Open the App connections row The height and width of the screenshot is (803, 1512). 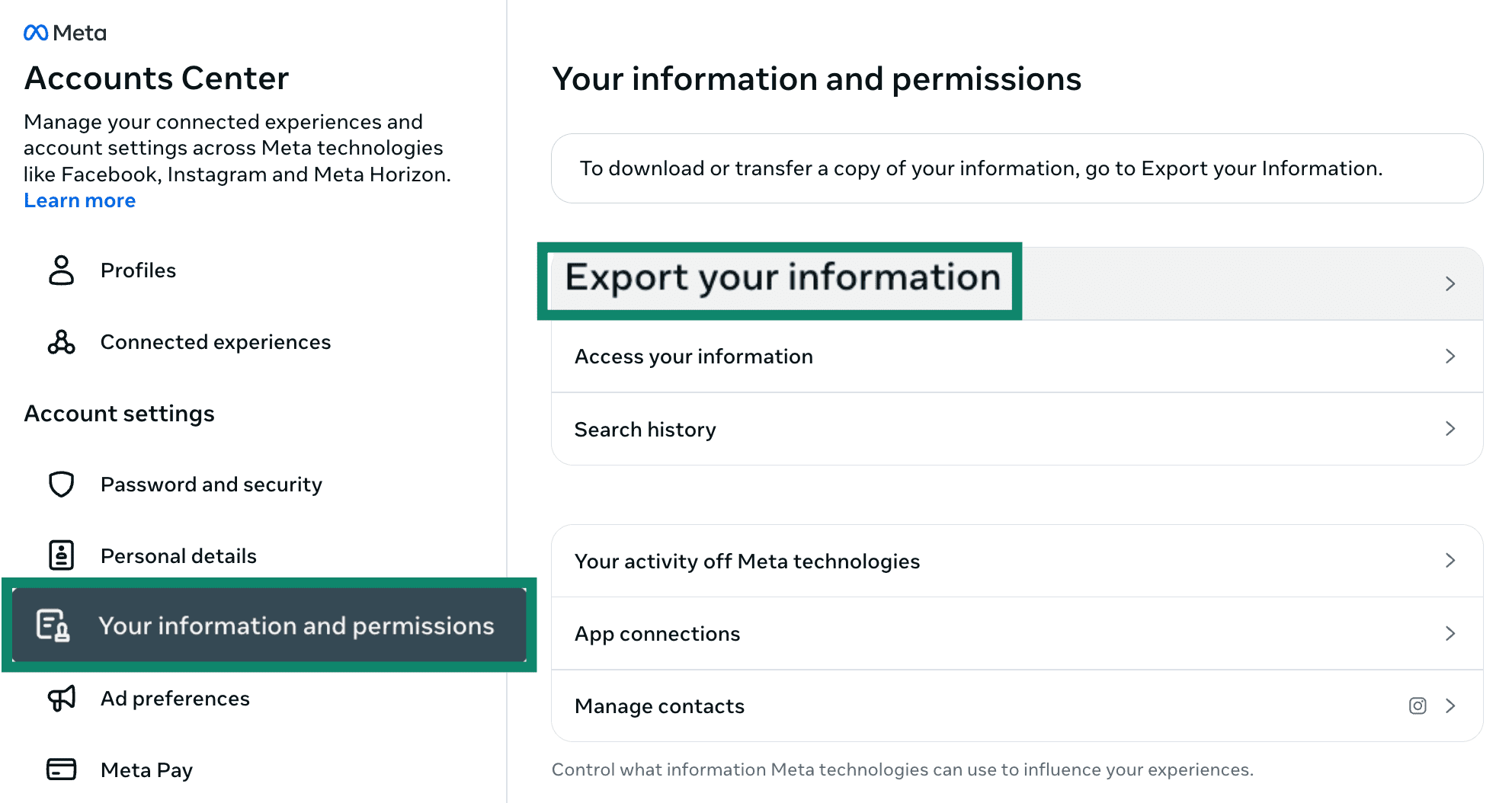tap(1017, 633)
